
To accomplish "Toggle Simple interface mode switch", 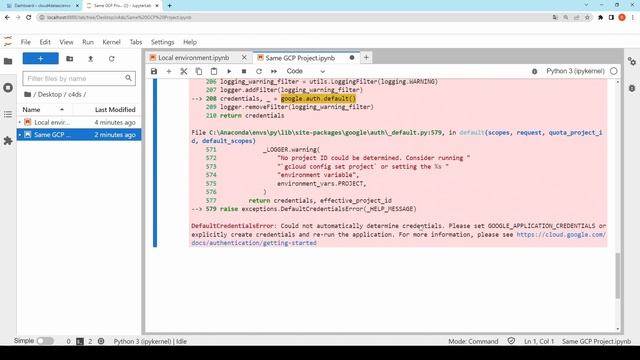I will pyautogui.click(x=45, y=341).
